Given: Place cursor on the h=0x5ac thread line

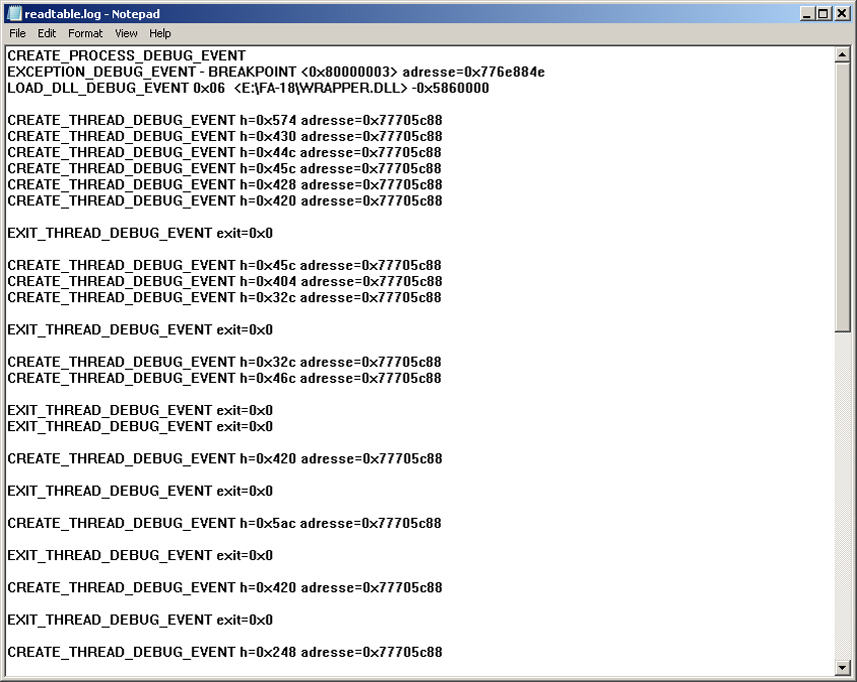Looking at the screenshot, I should coord(224,523).
